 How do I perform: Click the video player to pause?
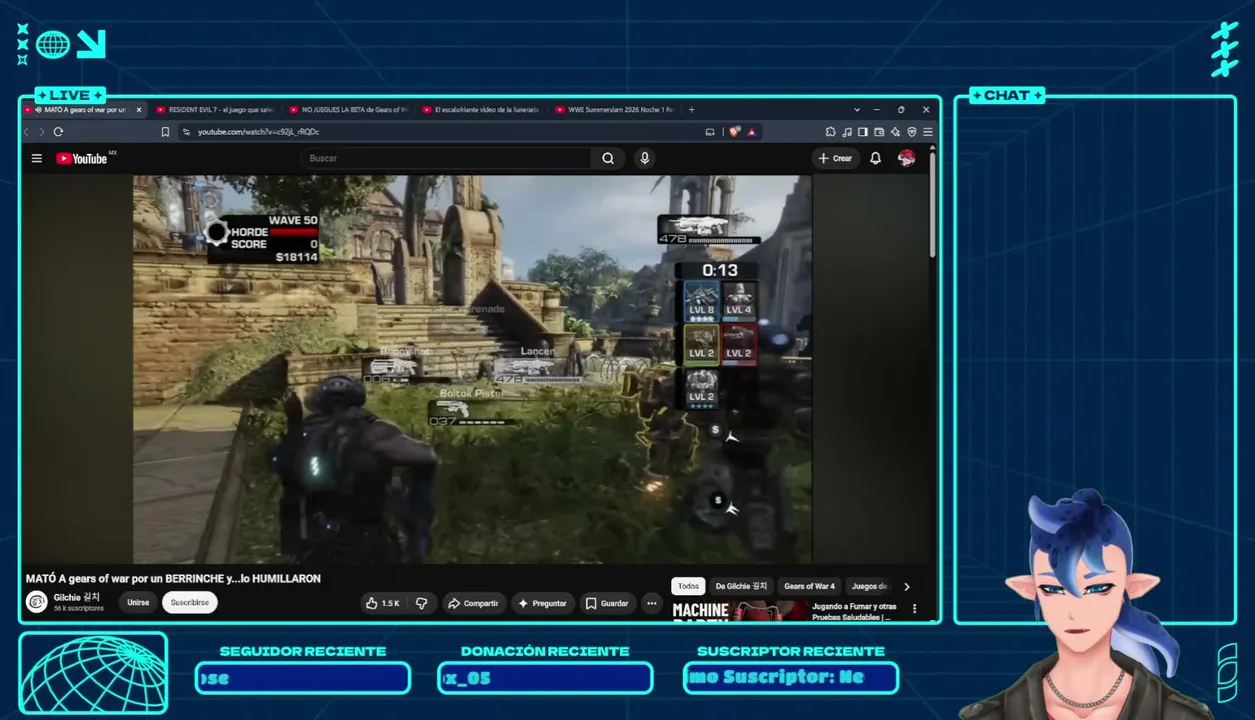473,369
